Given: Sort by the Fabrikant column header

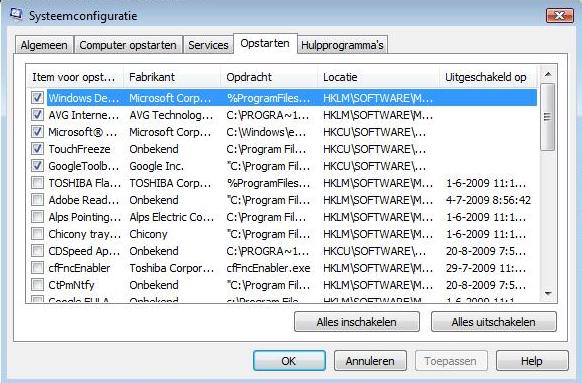Looking at the screenshot, I should (x=172, y=77).
